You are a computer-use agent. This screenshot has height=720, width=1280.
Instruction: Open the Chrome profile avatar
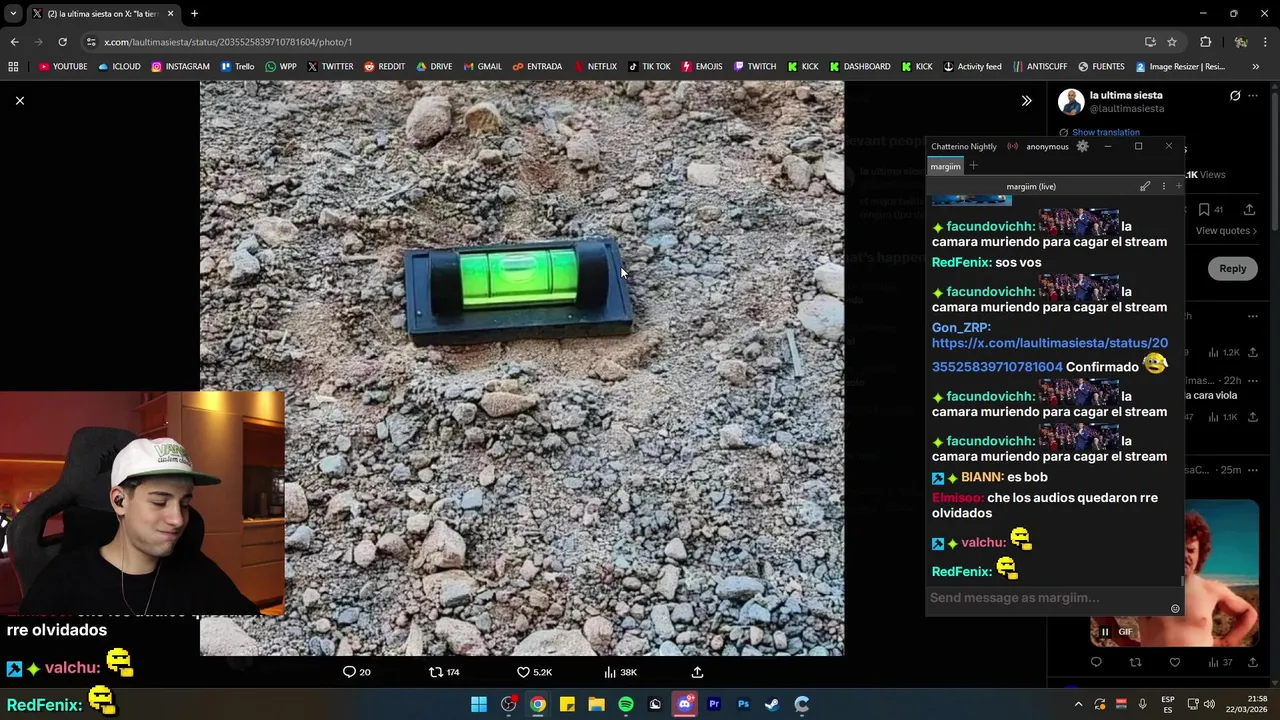click(x=1240, y=42)
